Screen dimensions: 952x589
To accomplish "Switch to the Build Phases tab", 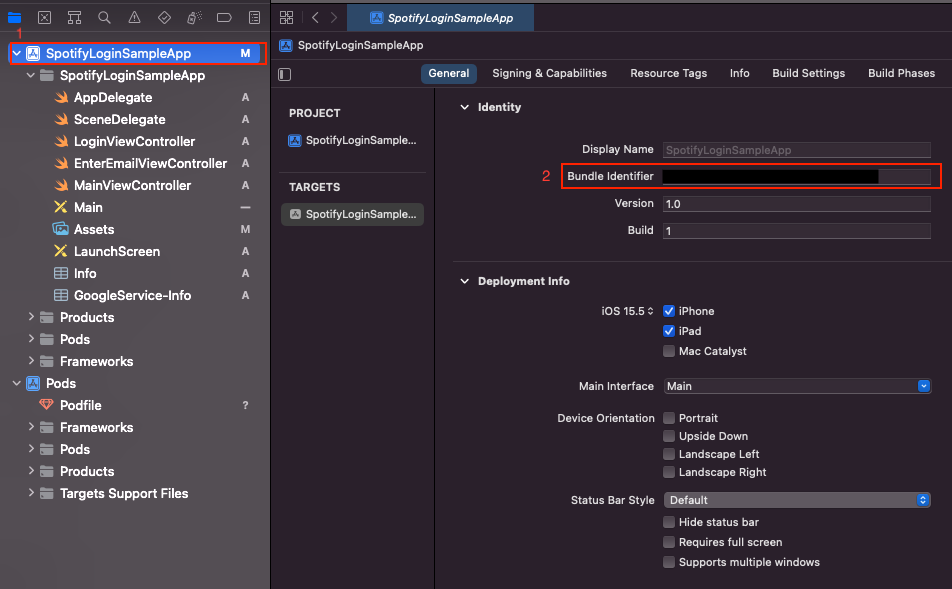I will click(x=901, y=73).
